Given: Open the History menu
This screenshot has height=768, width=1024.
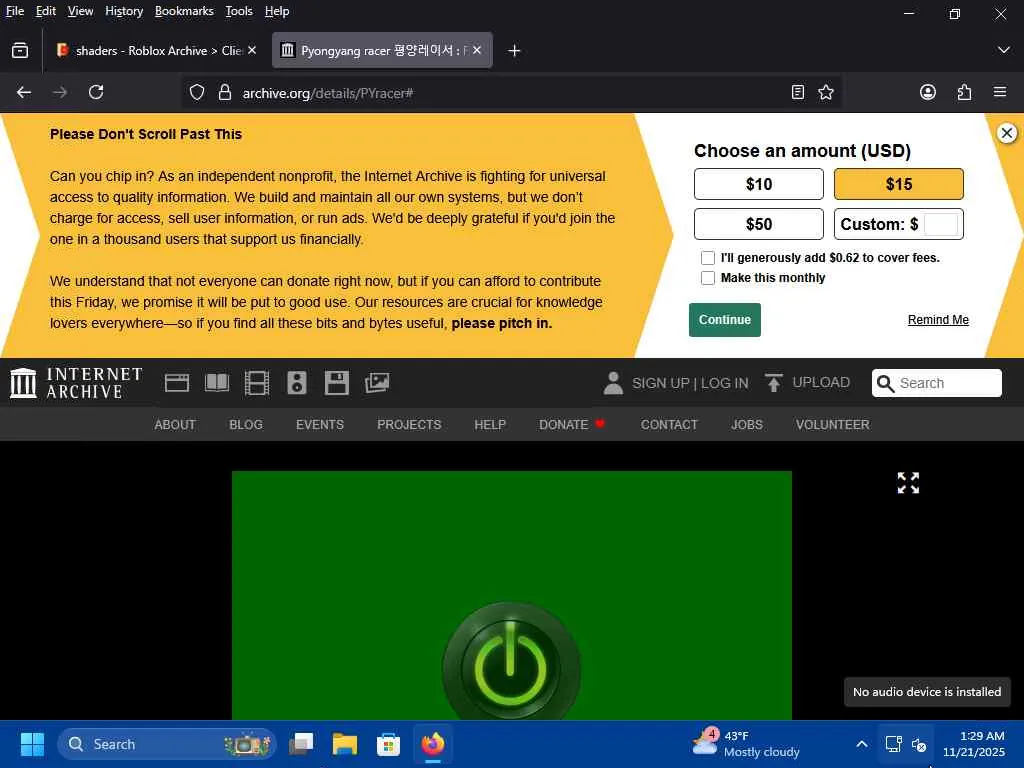Looking at the screenshot, I should click(124, 11).
